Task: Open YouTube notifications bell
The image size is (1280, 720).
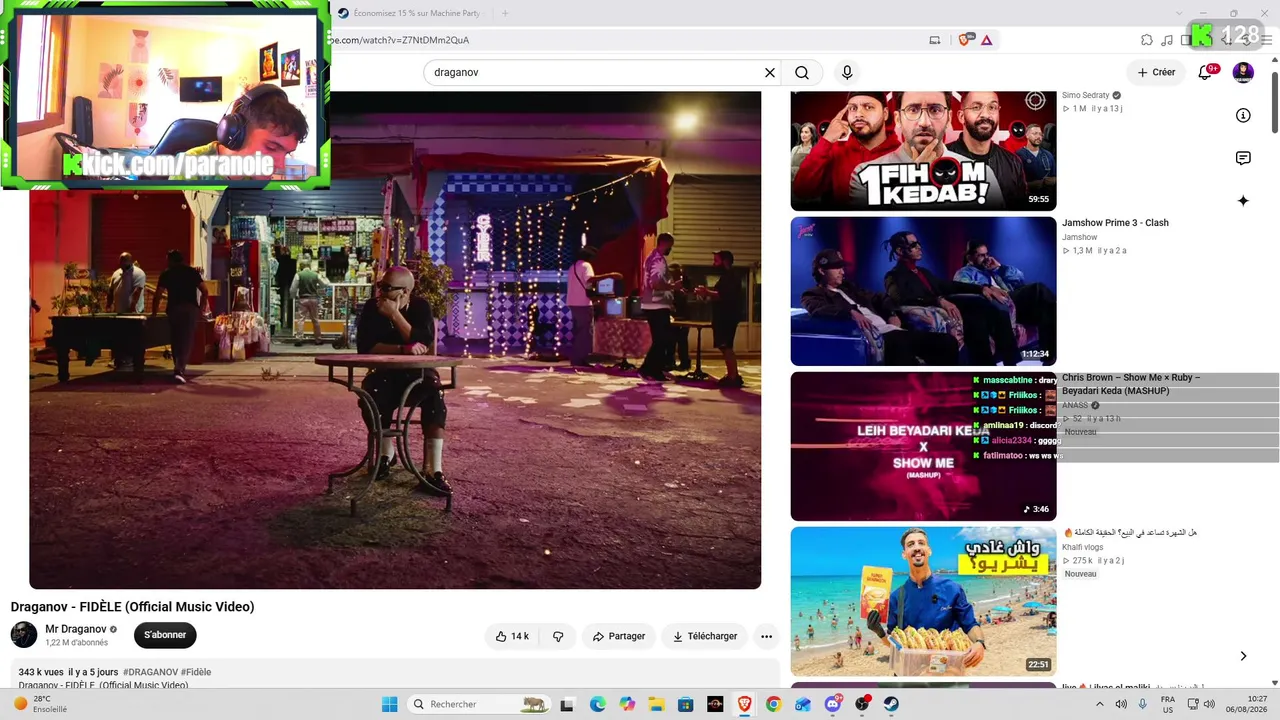Action: point(1206,72)
